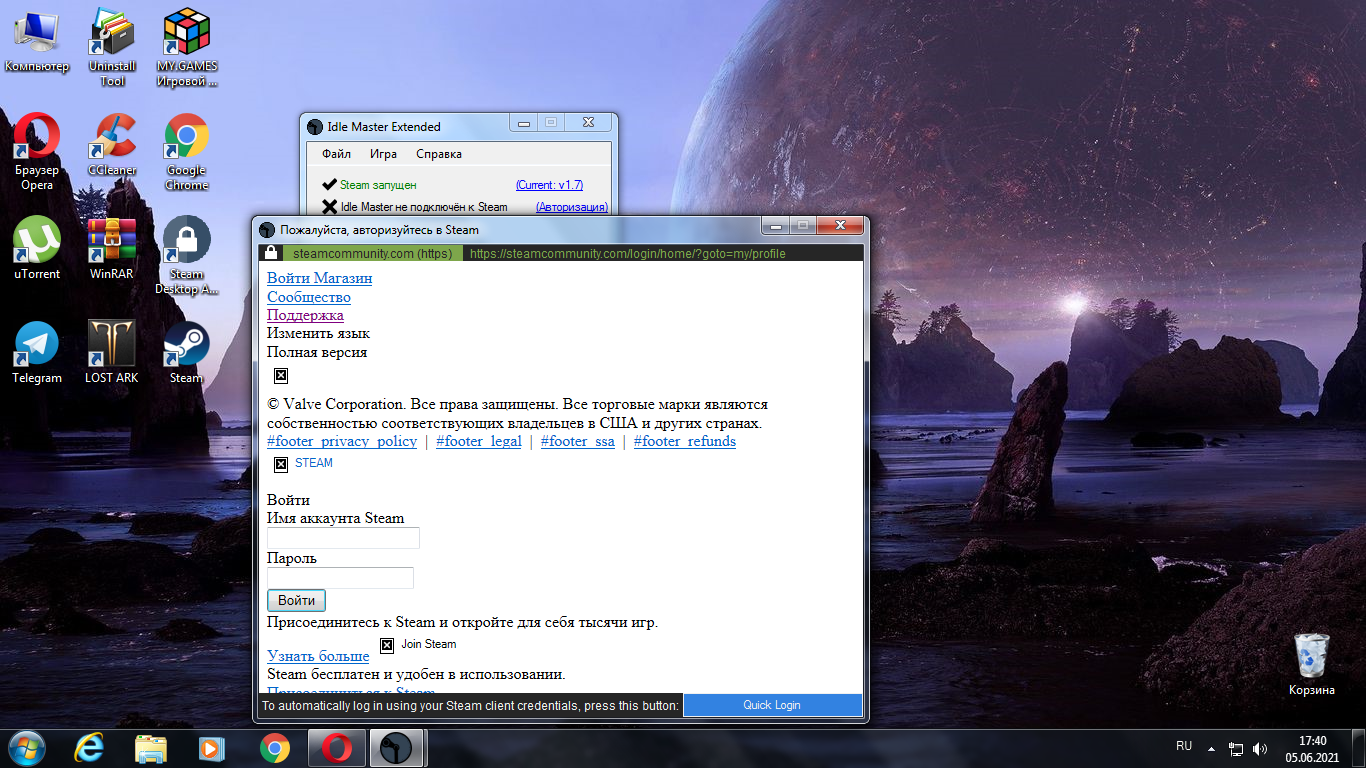1366x768 pixels.
Task: Select the uTorrent desktop icon
Action: coord(37,248)
